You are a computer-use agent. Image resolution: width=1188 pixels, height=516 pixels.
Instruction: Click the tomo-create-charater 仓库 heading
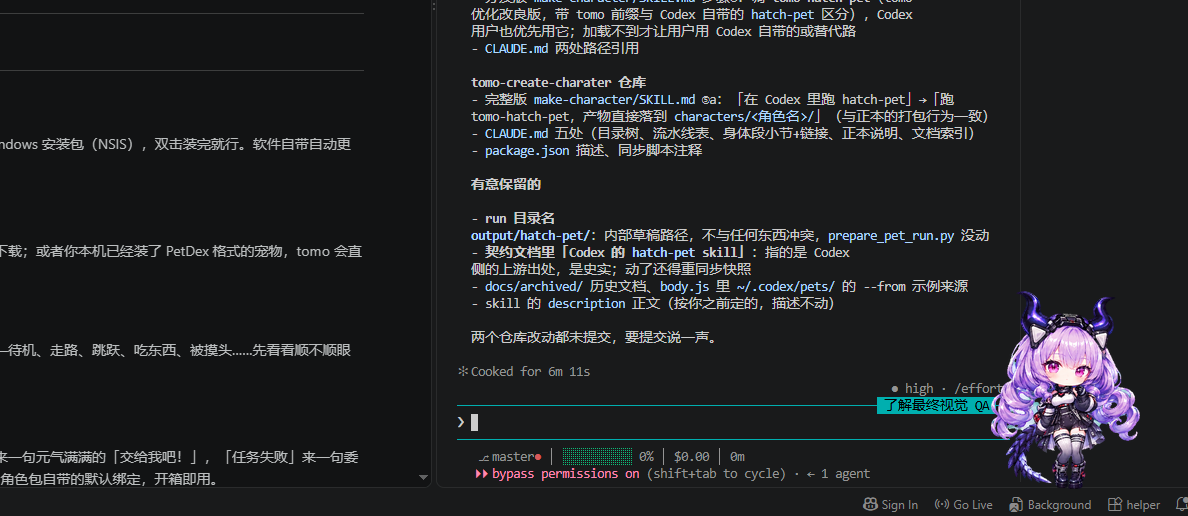[x=558, y=83]
